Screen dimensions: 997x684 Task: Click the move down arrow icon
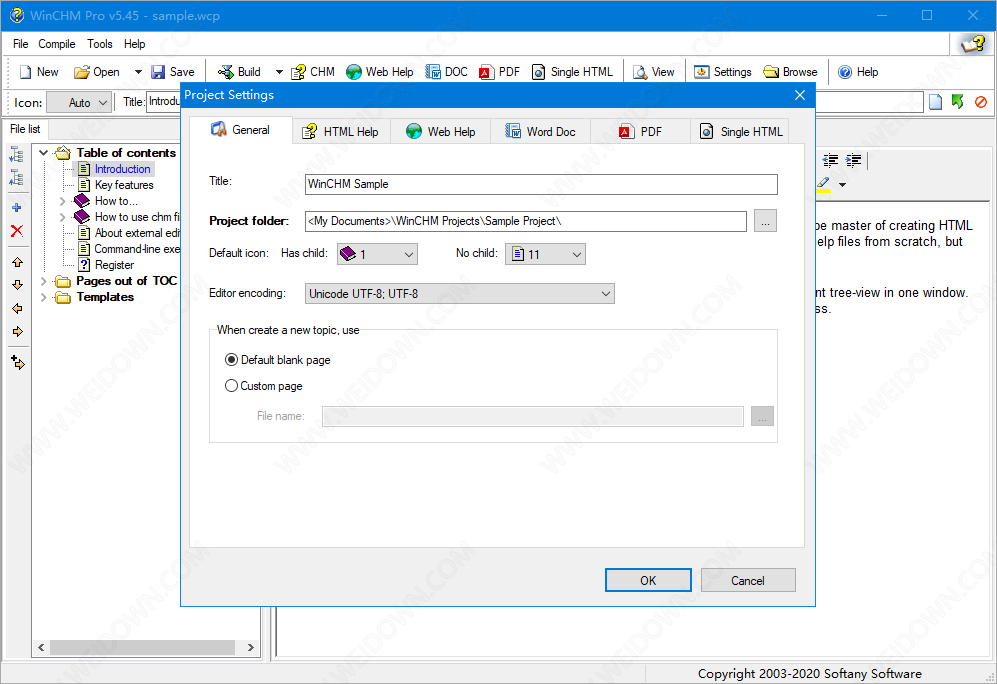coord(18,285)
